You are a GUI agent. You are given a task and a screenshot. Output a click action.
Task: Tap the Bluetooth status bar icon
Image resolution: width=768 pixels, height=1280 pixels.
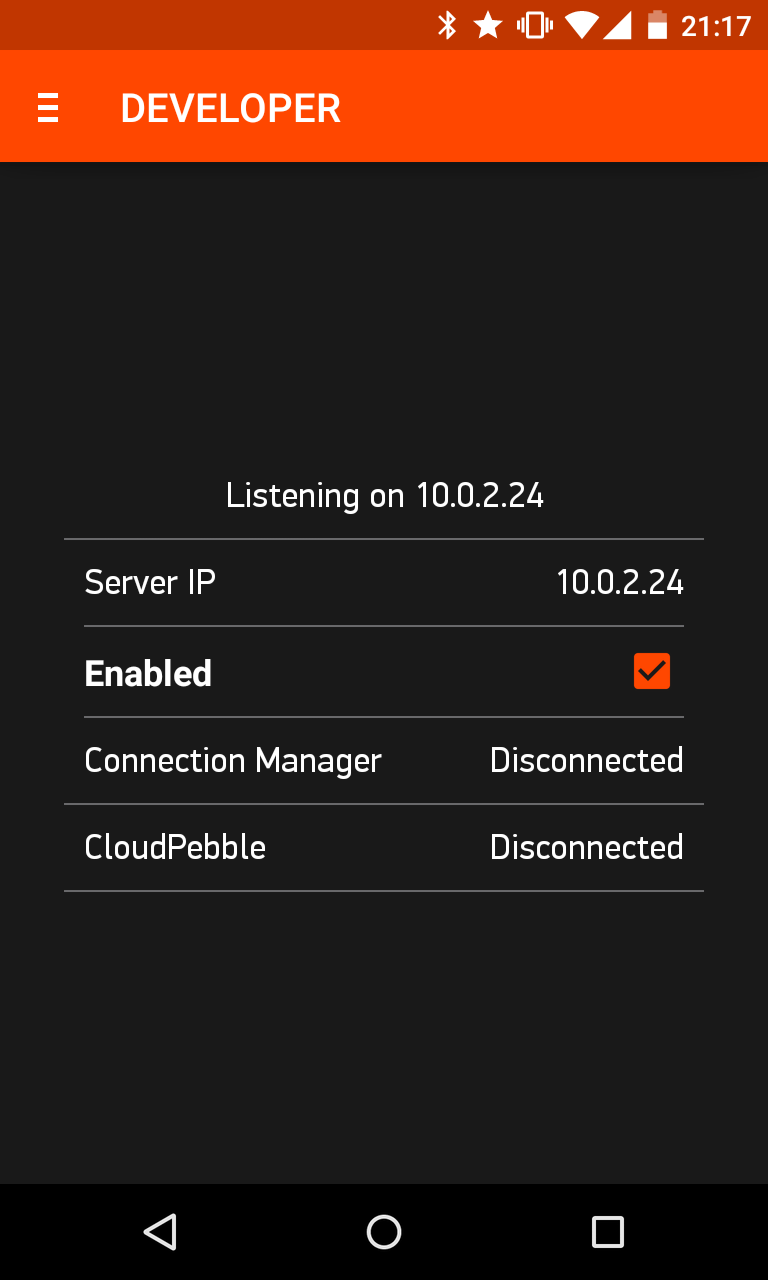click(446, 25)
